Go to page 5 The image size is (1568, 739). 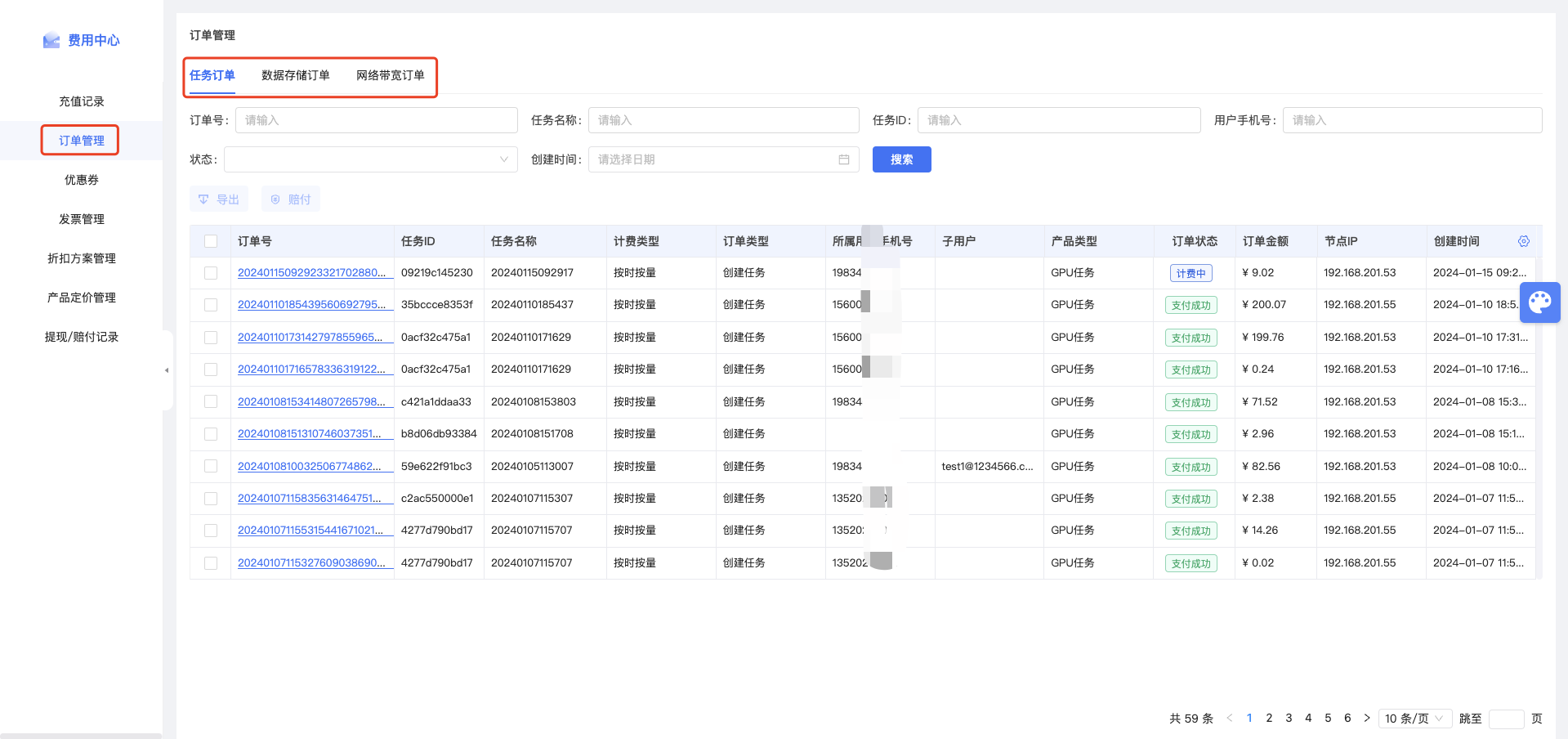coord(1328,719)
